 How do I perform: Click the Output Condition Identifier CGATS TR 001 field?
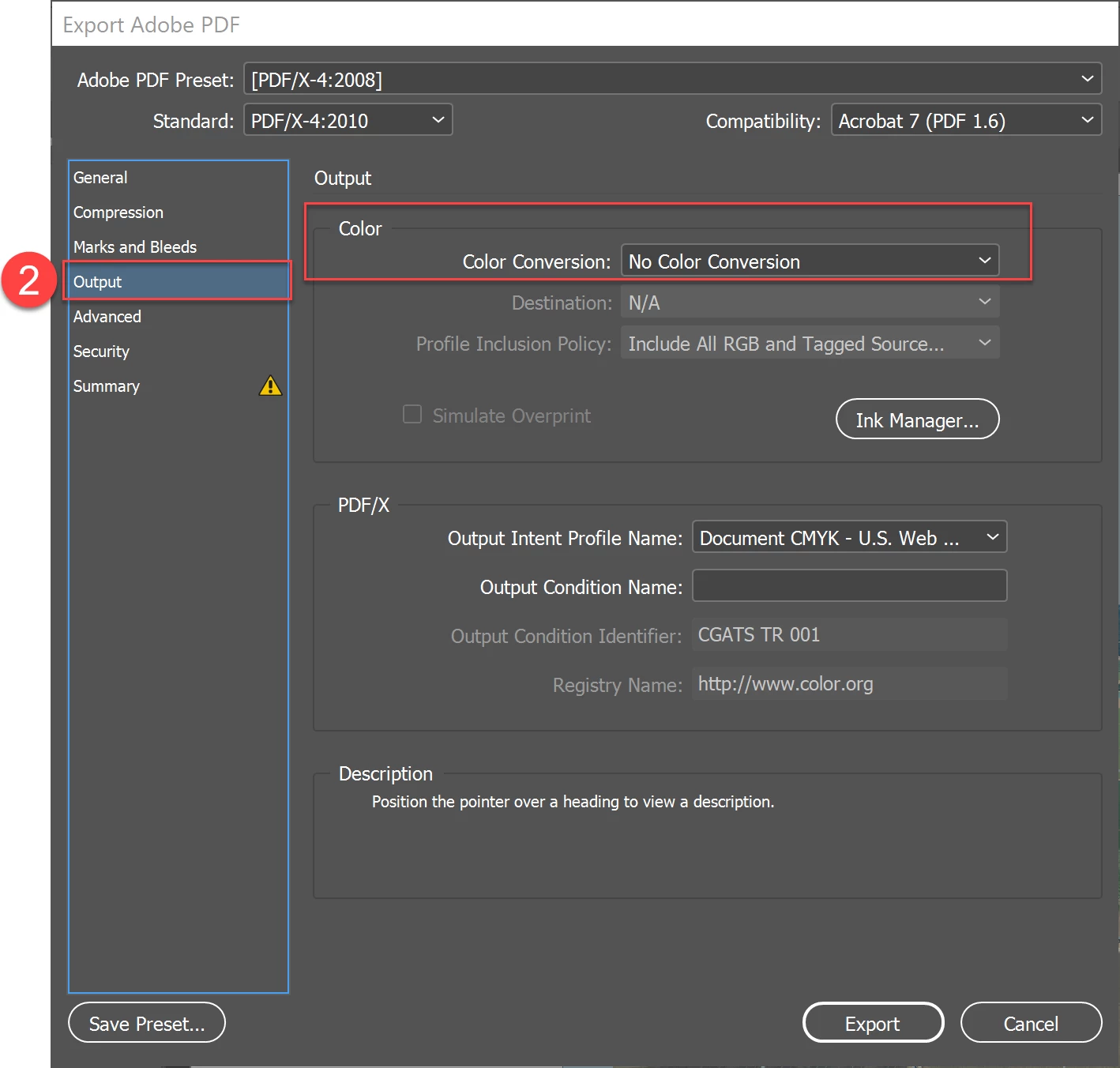pyautogui.click(x=849, y=635)
